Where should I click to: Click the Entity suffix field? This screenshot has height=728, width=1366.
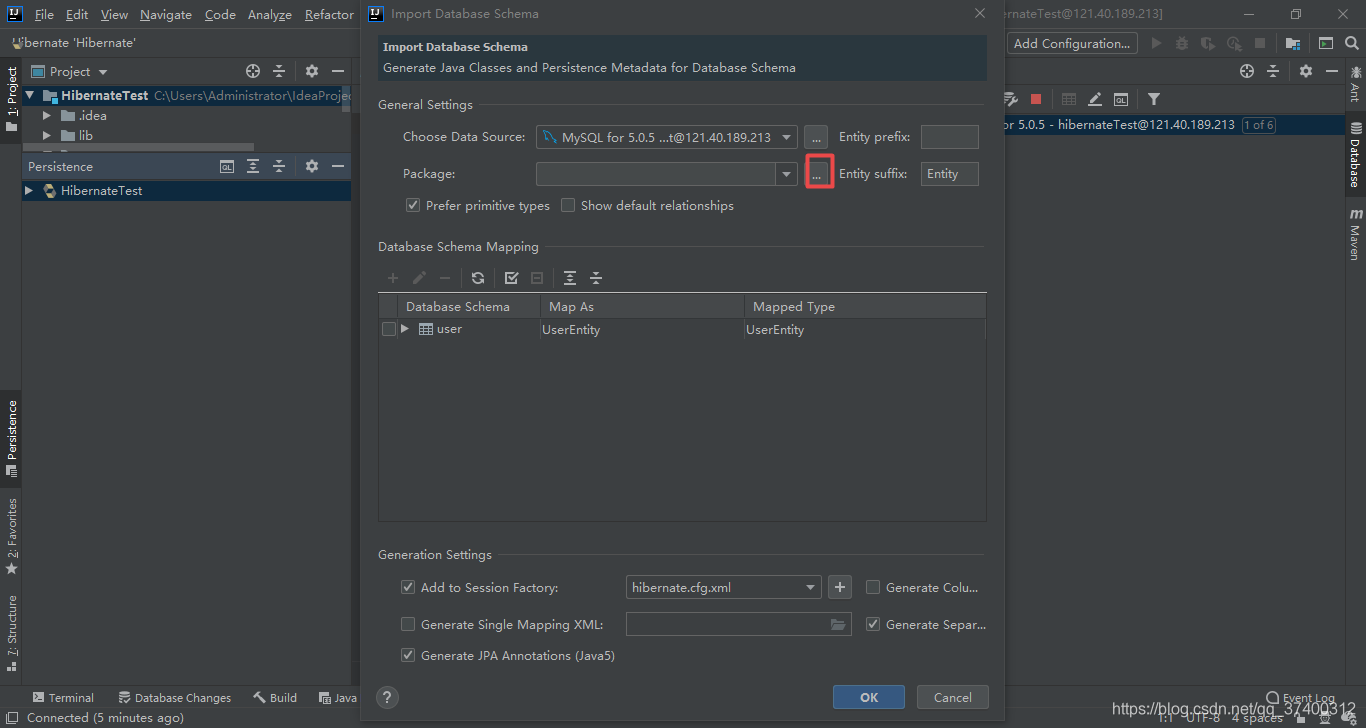pos(949,174)
